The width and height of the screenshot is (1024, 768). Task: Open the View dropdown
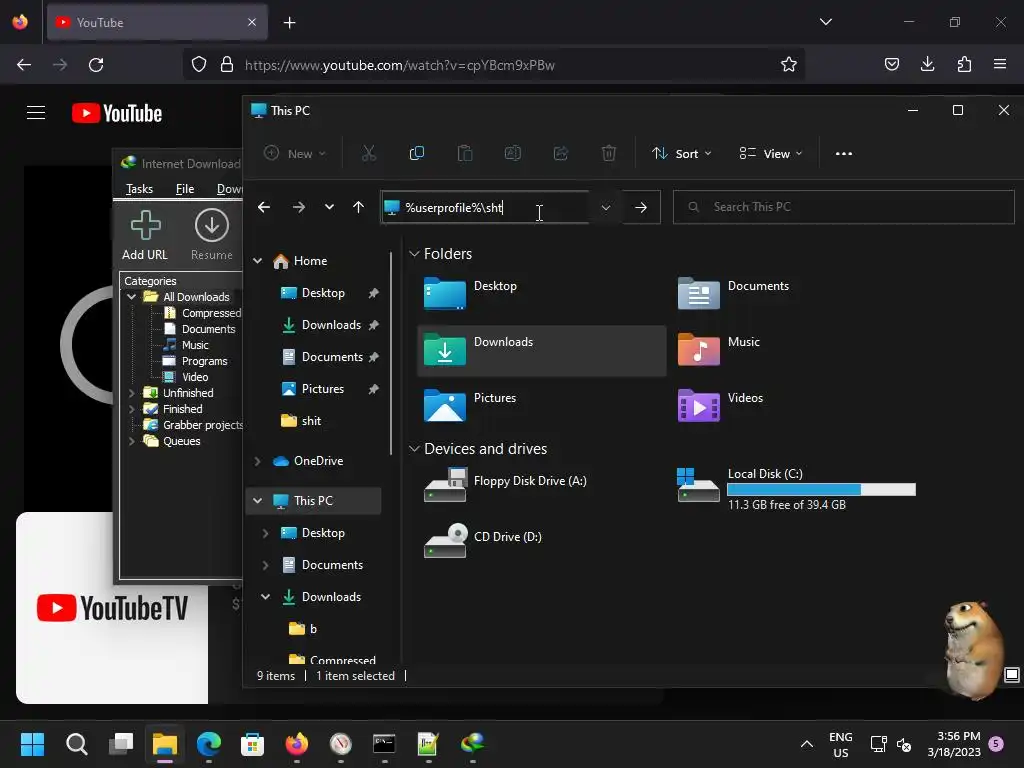tap(771, 153)
